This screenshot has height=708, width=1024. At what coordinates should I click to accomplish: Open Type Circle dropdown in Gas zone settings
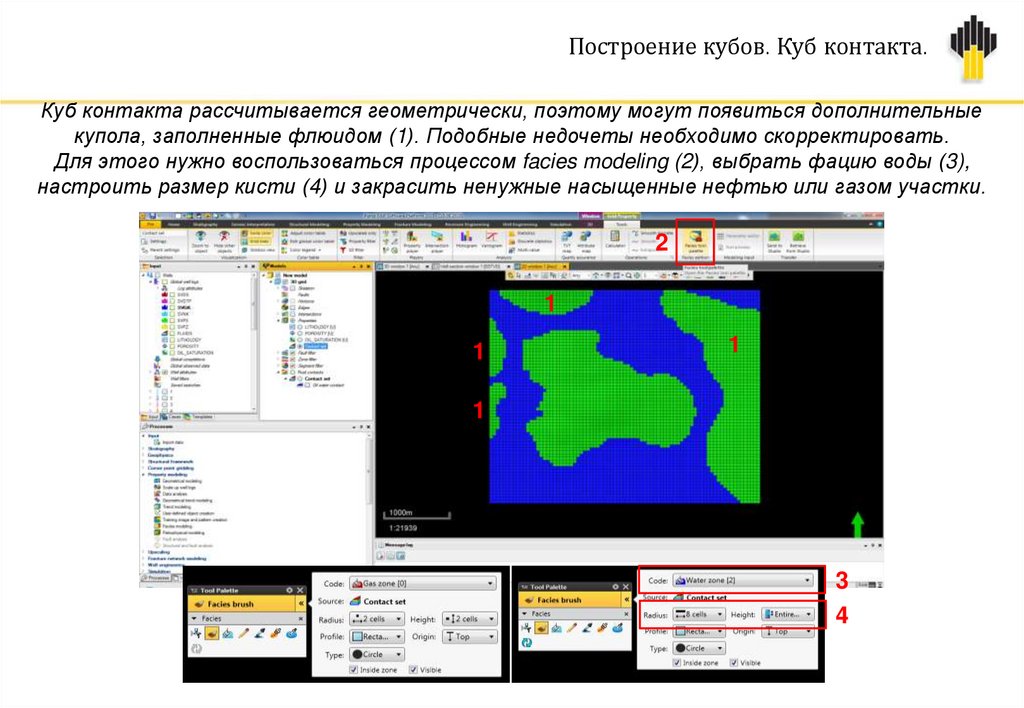pyautogui.click(x=377, y=654)
